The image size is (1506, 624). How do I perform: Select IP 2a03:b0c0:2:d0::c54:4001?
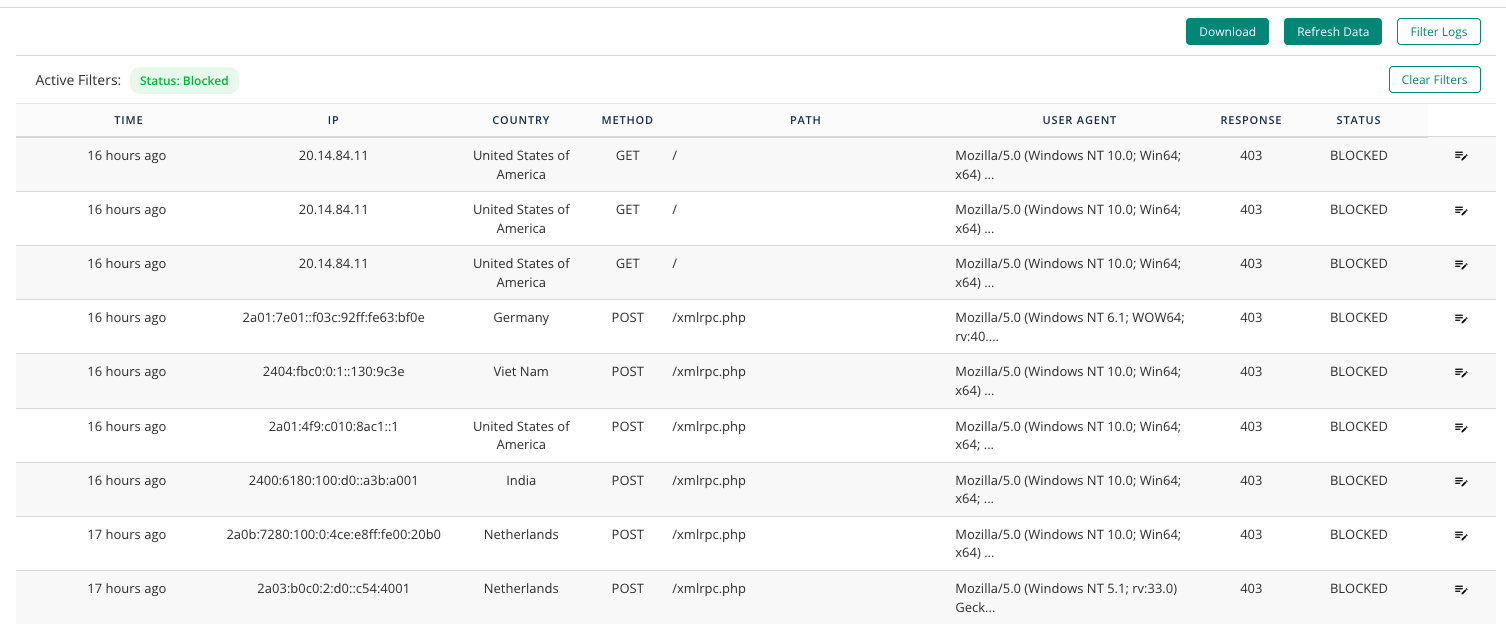click(333, 589)
